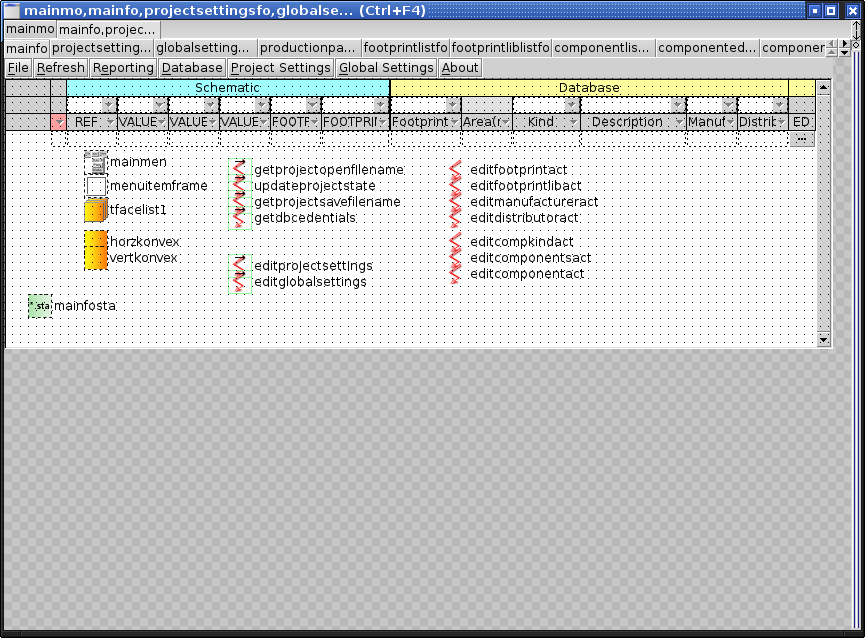
Task: Click the tfacelist1 component icon
Action: tap(95, 210)
